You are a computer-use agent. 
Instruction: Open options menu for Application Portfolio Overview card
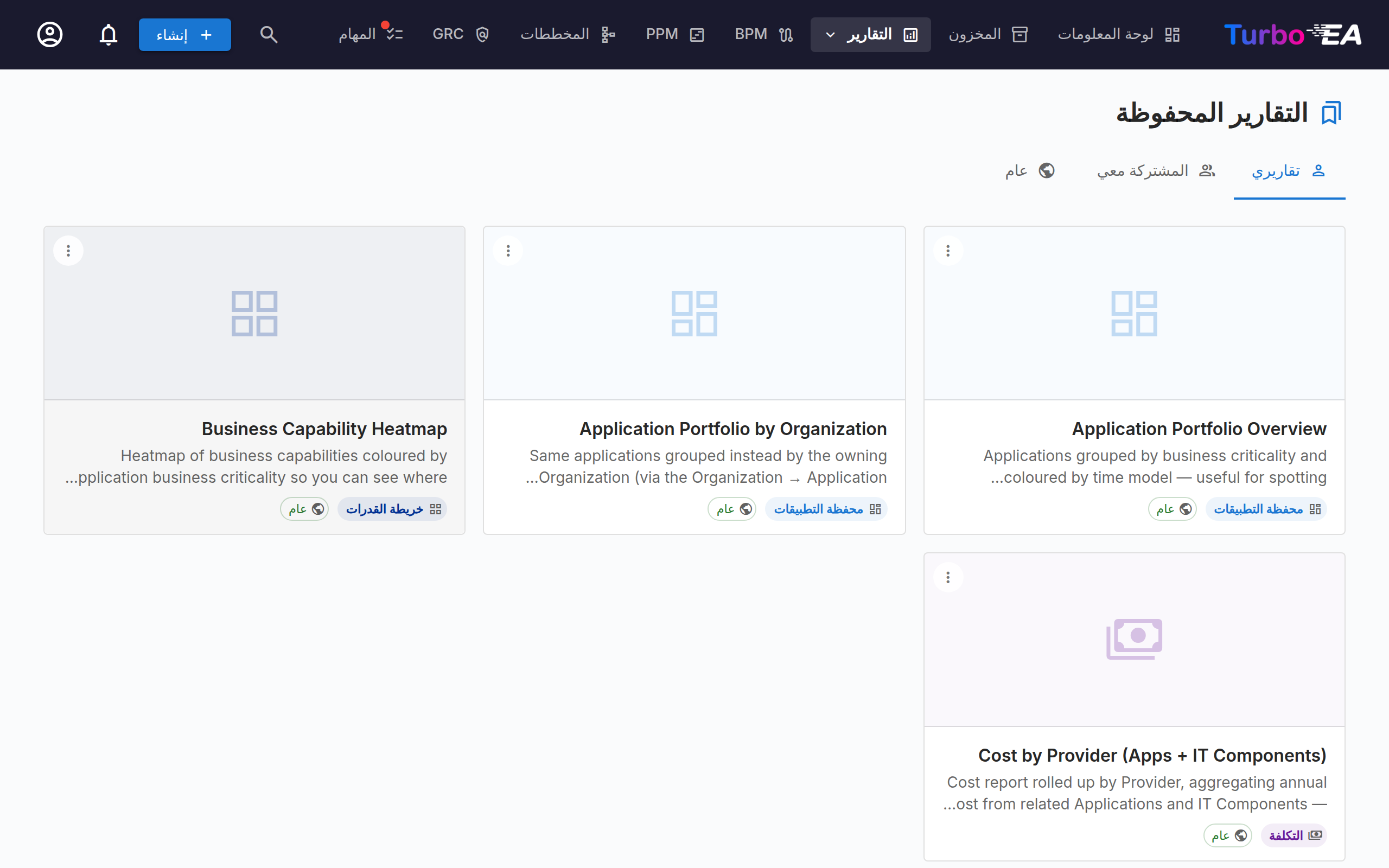pyautogui.click(x=948, y=251)
